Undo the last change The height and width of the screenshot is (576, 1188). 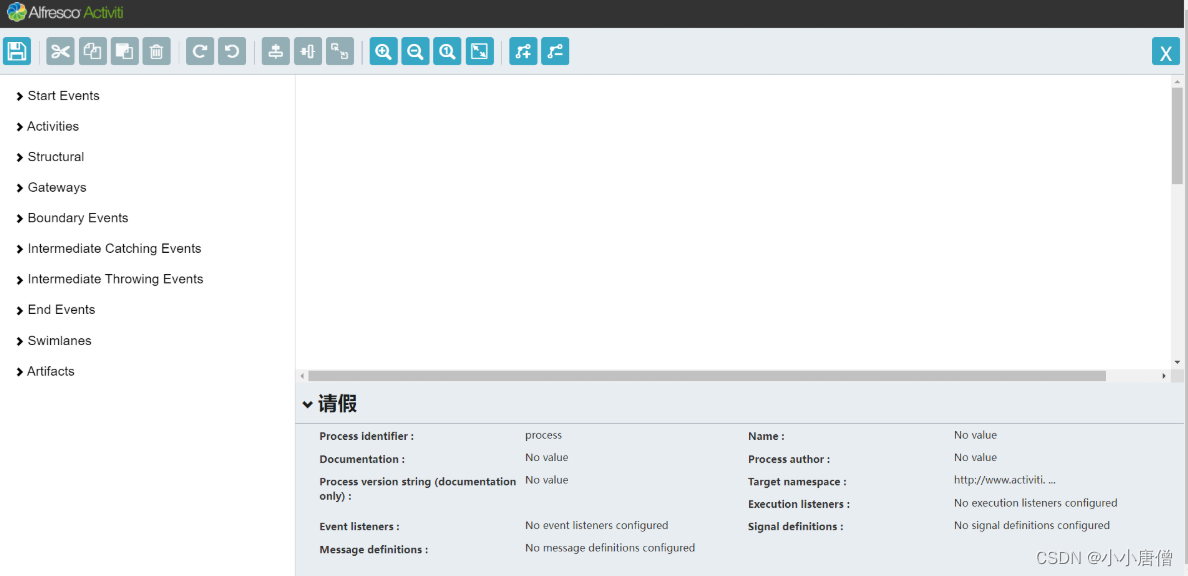click(x=231, y=50)
